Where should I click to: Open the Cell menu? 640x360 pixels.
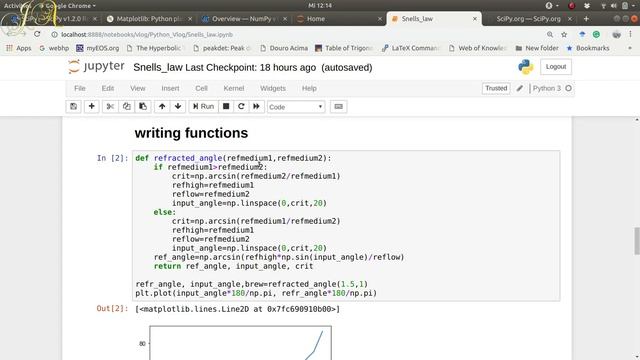(201, 88)
